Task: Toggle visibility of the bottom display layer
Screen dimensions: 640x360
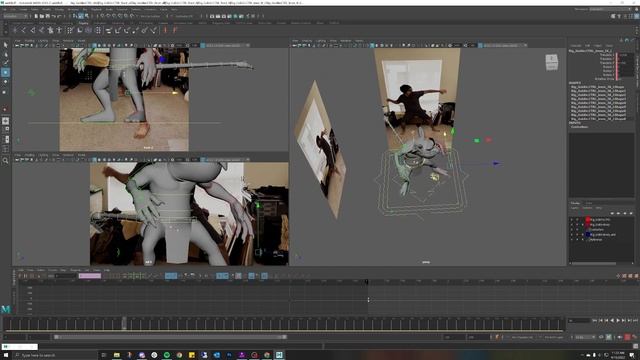Action: click(571, 240)
